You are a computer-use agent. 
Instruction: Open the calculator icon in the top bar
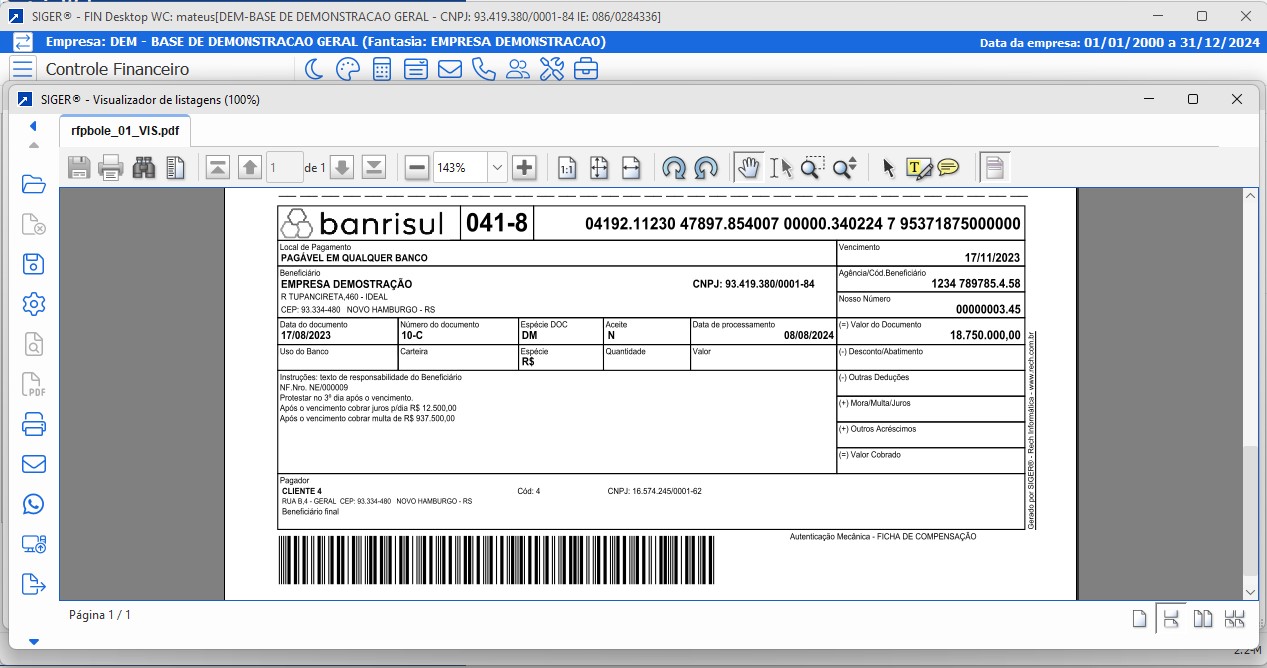coord(381,69)
